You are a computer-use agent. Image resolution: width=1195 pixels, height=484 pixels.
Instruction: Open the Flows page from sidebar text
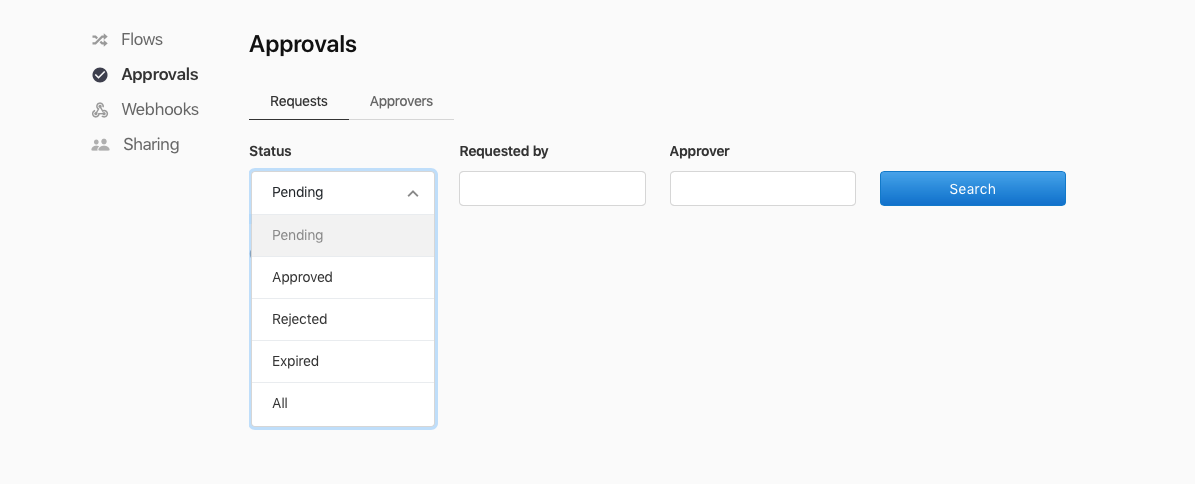142,40
